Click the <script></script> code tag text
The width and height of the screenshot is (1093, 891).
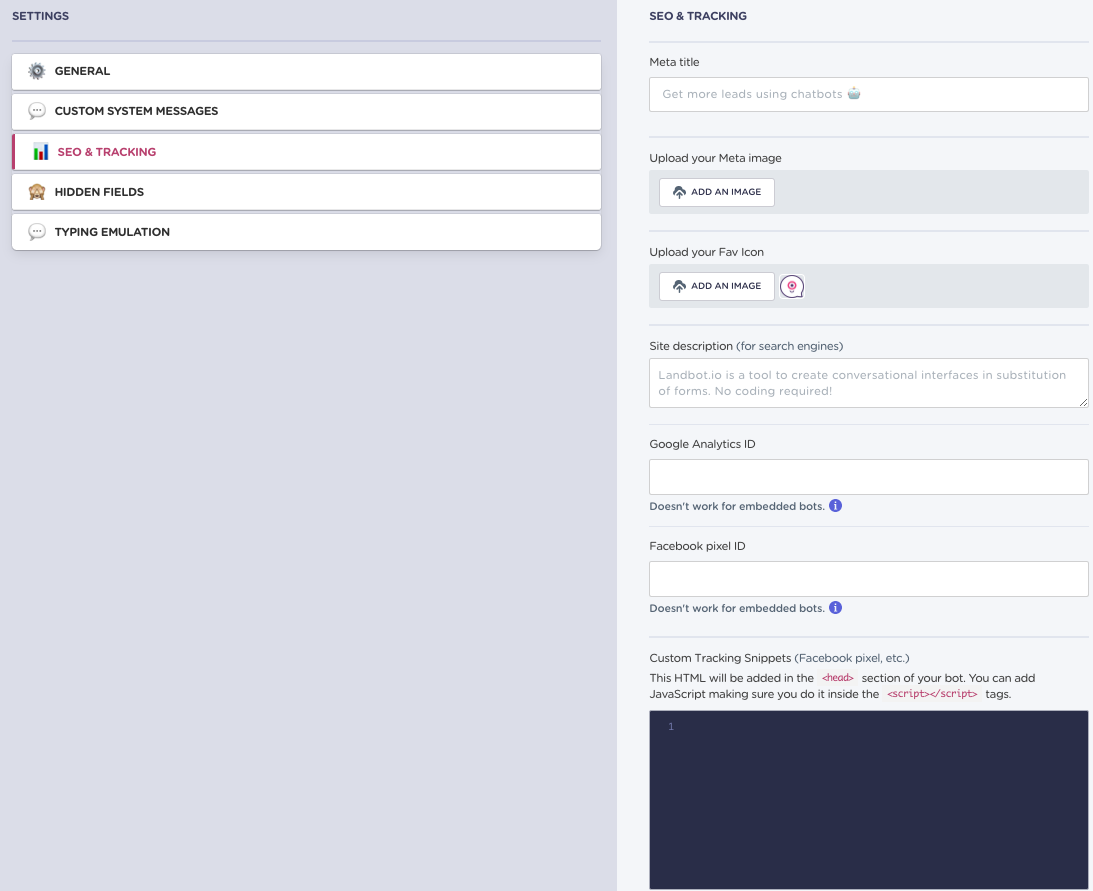(x=932, y=694)
